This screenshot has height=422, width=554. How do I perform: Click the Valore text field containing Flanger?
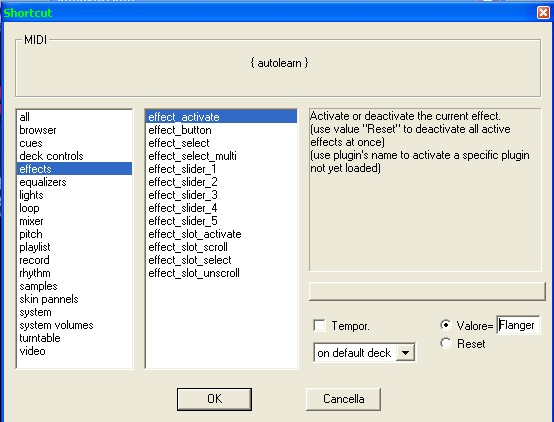(518, 325)
